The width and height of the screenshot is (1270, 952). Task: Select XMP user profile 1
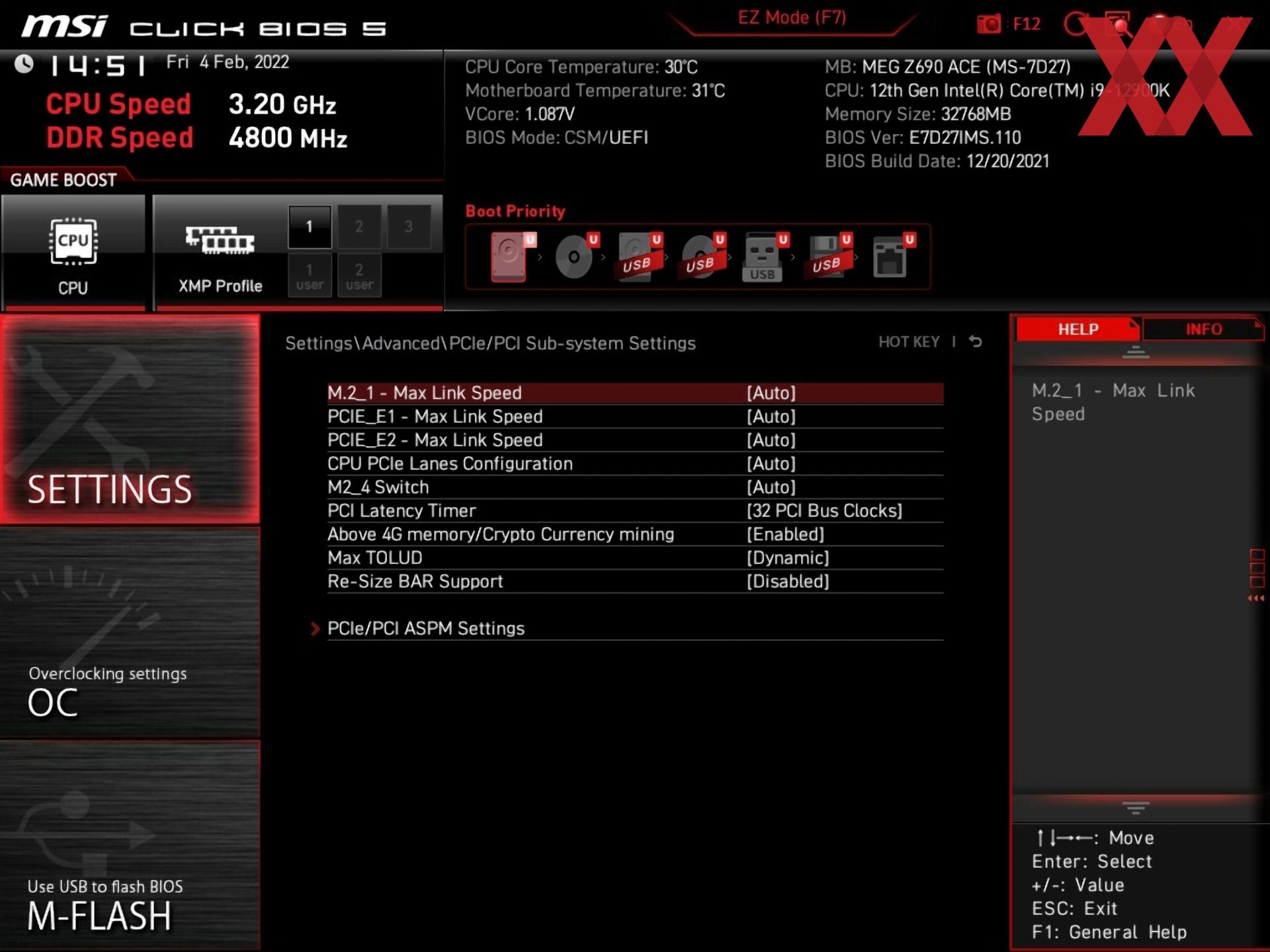[310, 276]
